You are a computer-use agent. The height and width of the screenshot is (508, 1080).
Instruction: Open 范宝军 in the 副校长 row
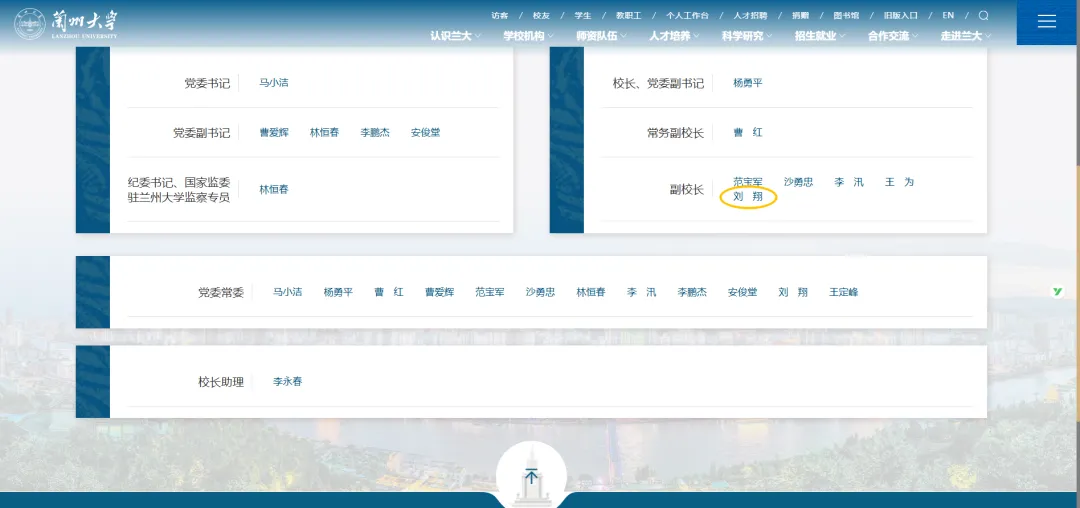[748, 182]
